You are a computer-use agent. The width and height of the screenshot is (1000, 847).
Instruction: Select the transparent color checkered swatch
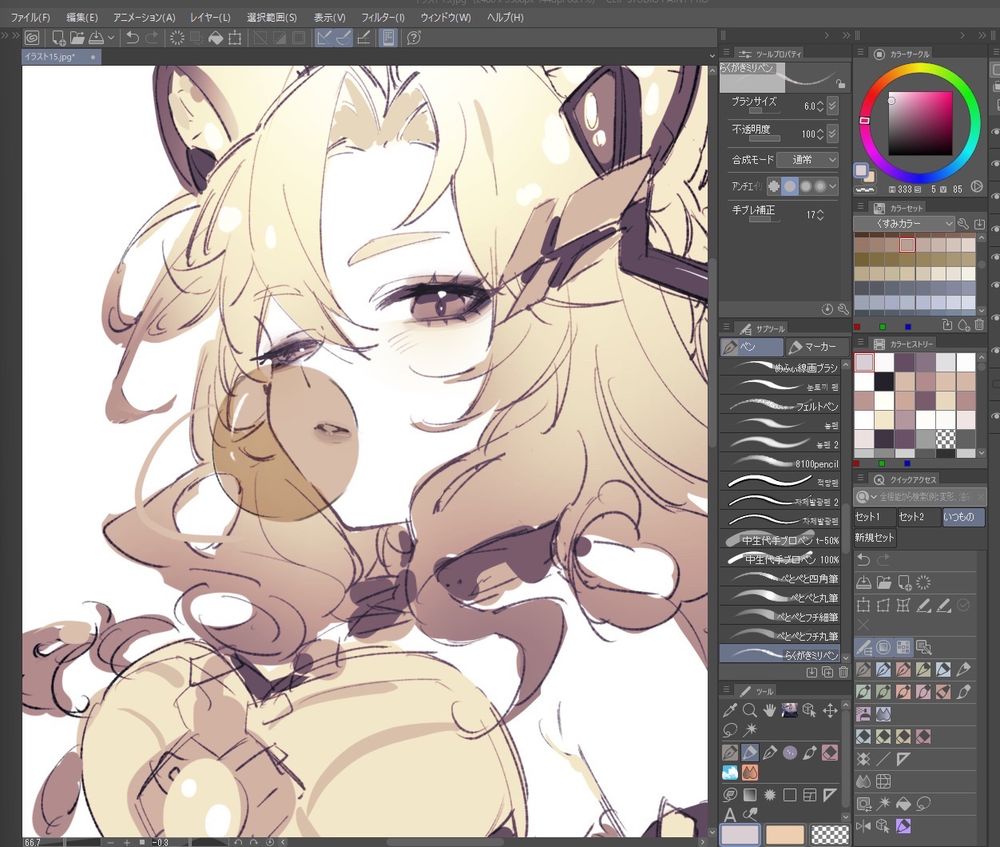click(829, 835)
